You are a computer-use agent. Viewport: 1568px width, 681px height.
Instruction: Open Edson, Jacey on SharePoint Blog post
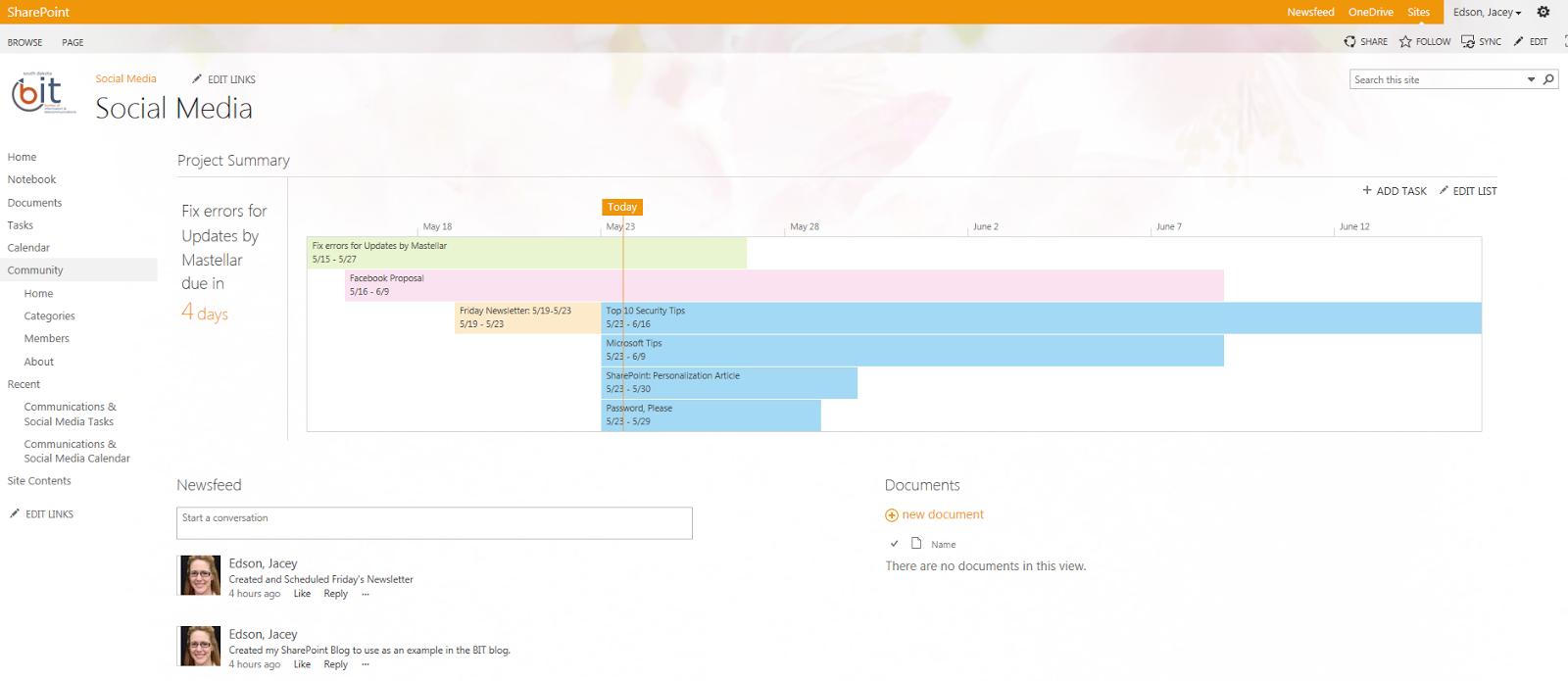(x=263, y=634)
